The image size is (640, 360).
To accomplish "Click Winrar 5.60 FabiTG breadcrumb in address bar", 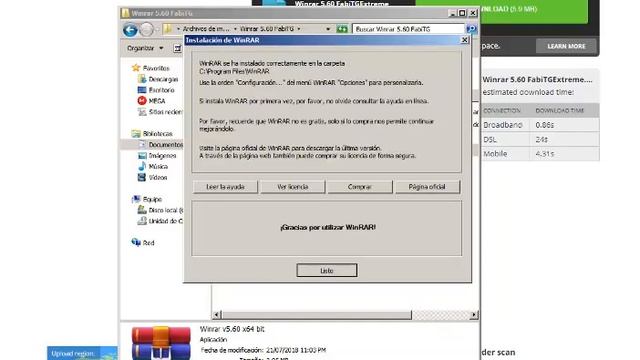I will pos(267,29).
